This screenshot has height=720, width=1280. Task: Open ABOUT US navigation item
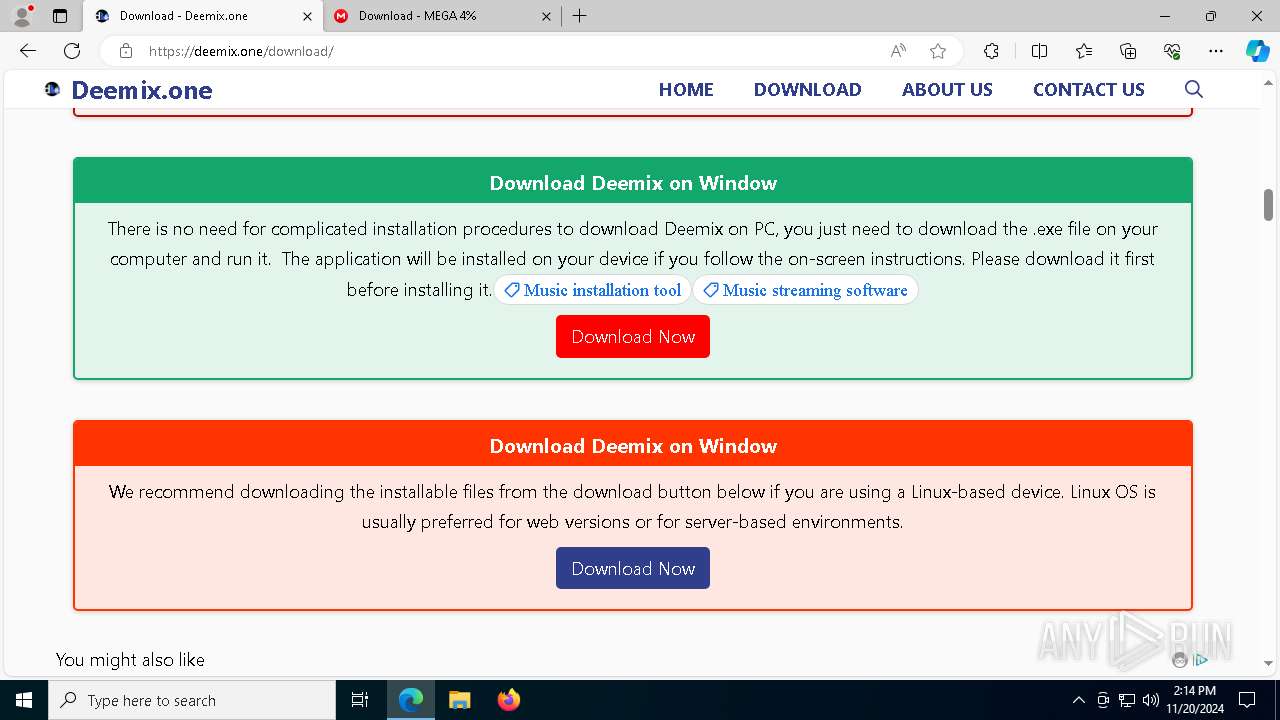947,89
